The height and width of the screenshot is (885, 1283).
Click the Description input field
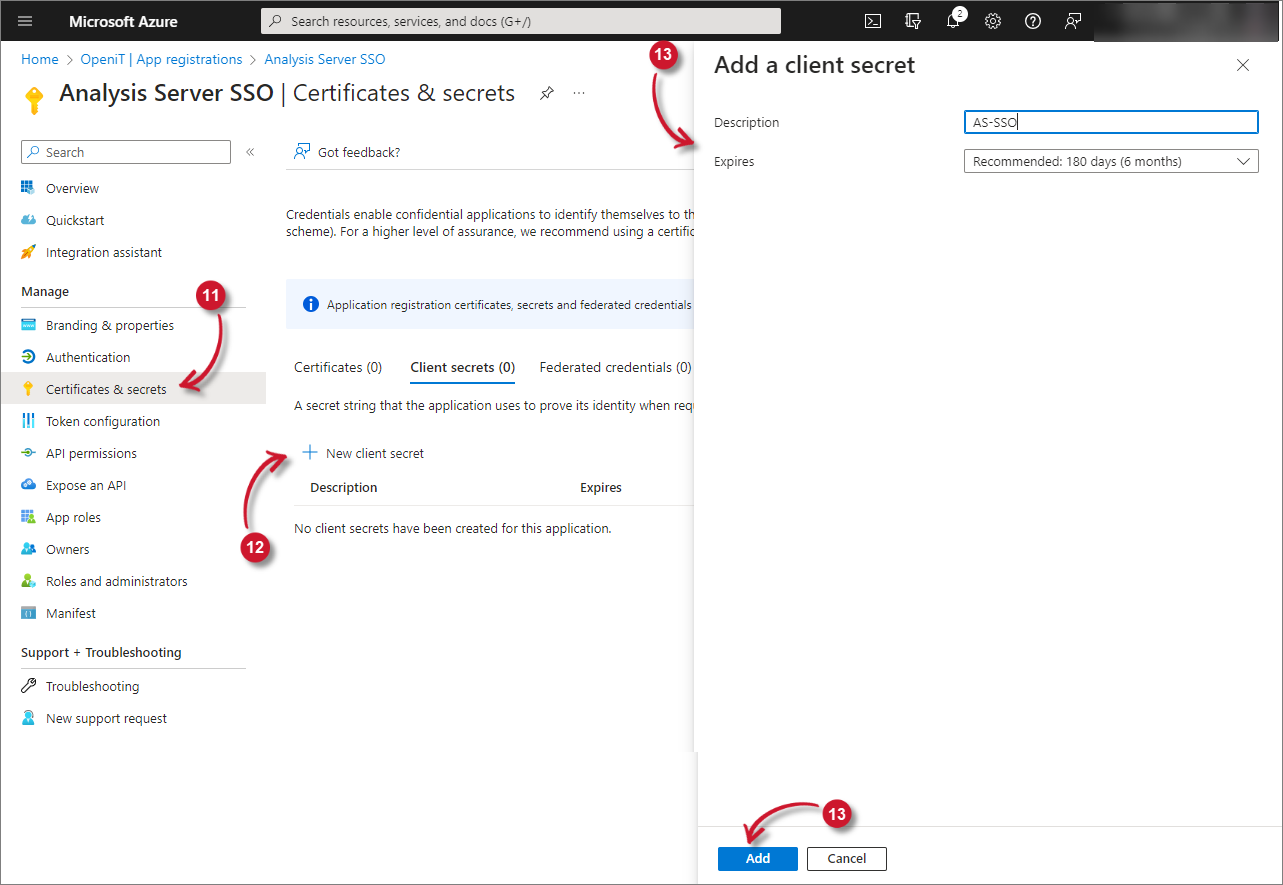tap(1110, 121)
